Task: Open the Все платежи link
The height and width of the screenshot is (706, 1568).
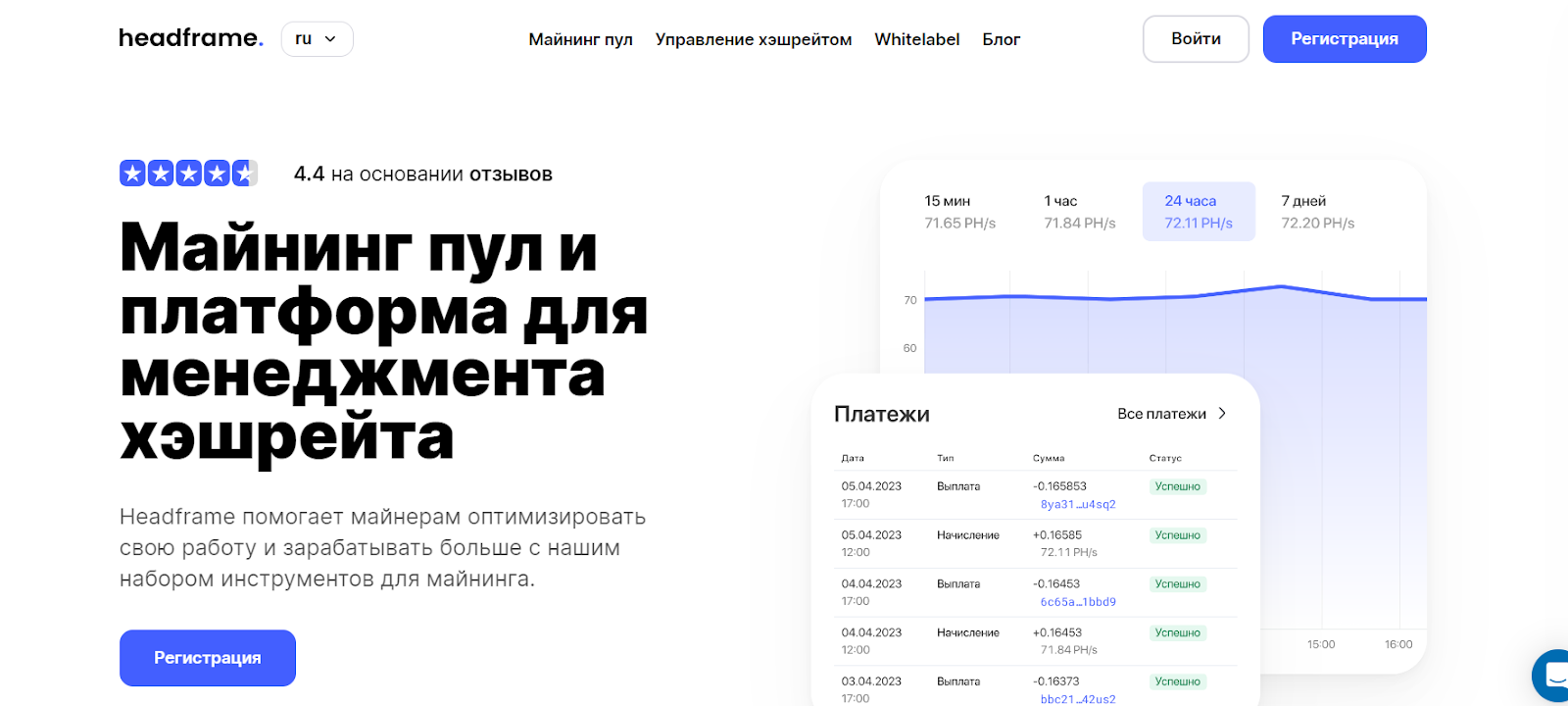Action: (x=1161, y=414)
